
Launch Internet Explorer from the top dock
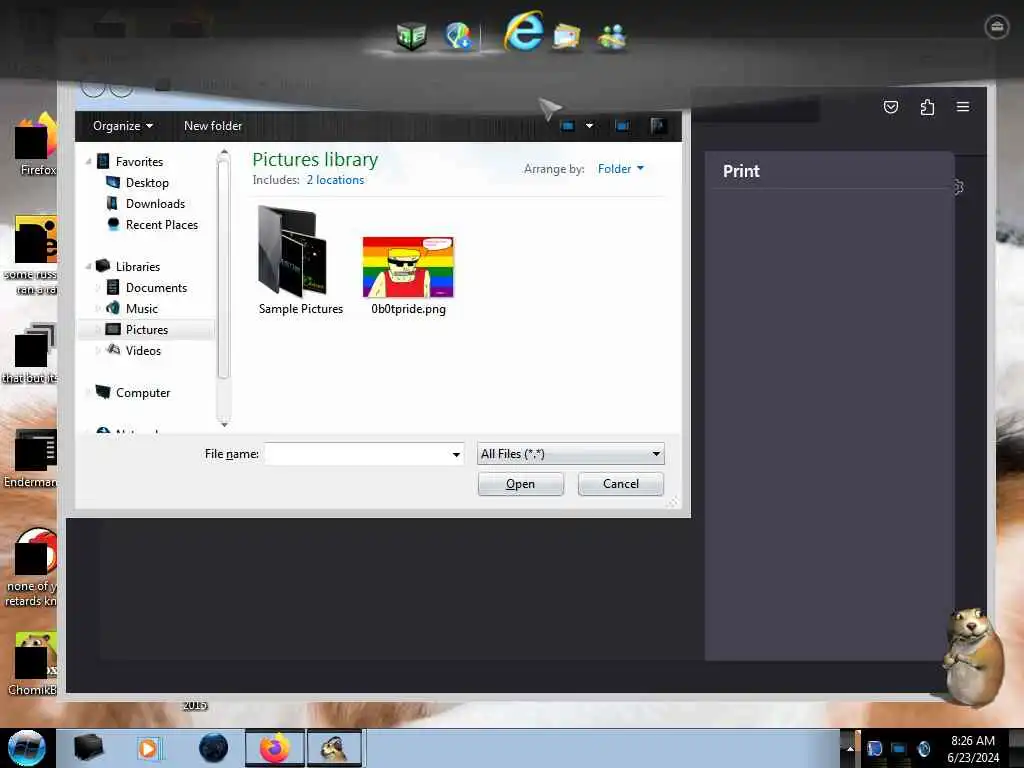tap(524, 31)
